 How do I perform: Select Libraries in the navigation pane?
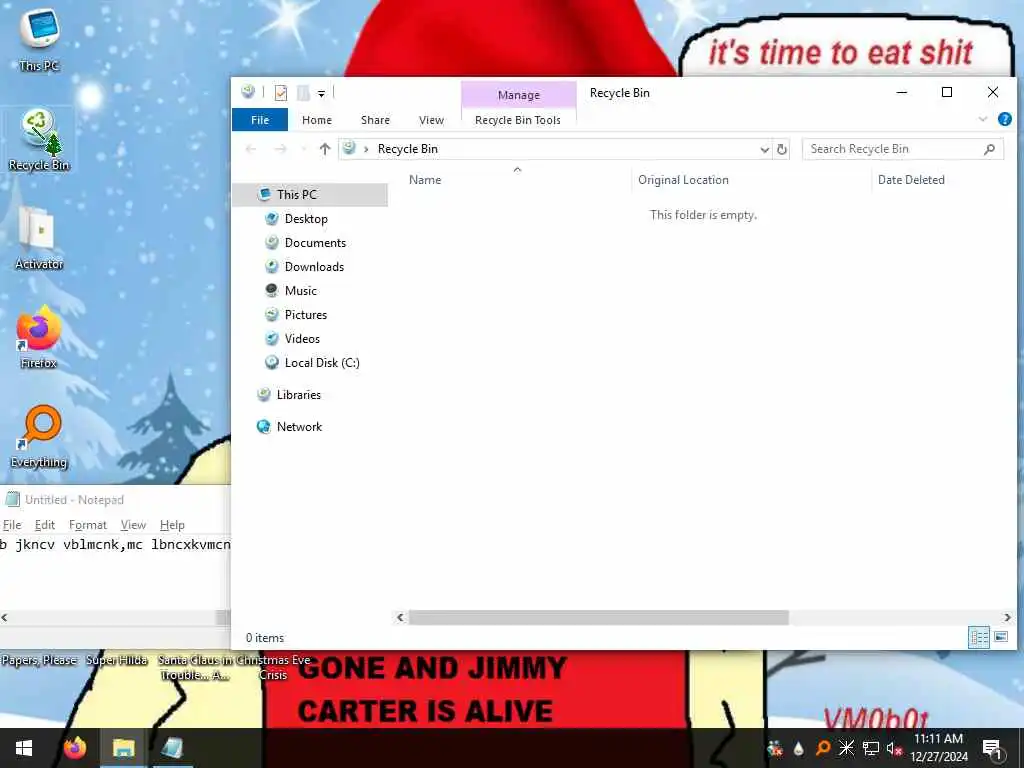[x=298, y=394]
